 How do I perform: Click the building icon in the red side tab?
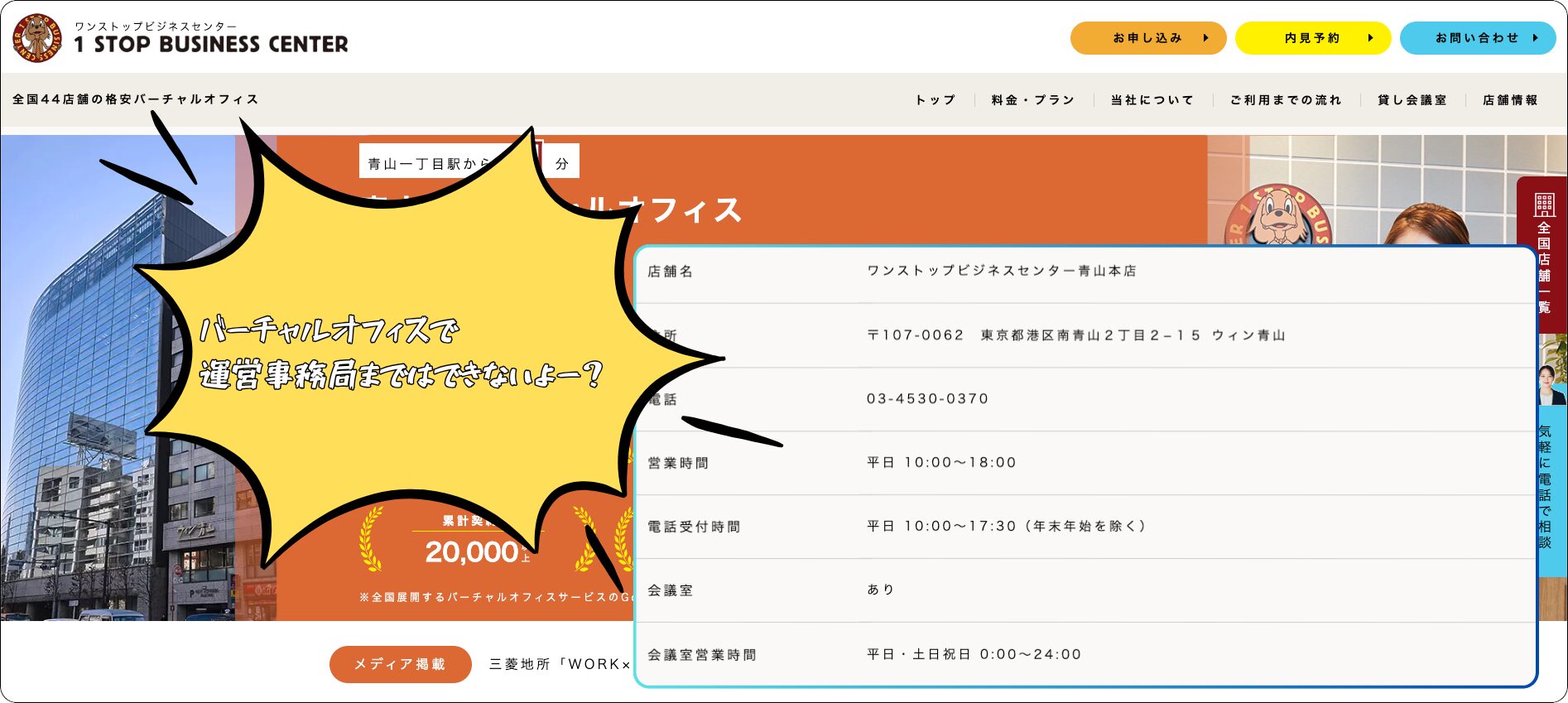pyautogui.click(x=1544, y=204)
